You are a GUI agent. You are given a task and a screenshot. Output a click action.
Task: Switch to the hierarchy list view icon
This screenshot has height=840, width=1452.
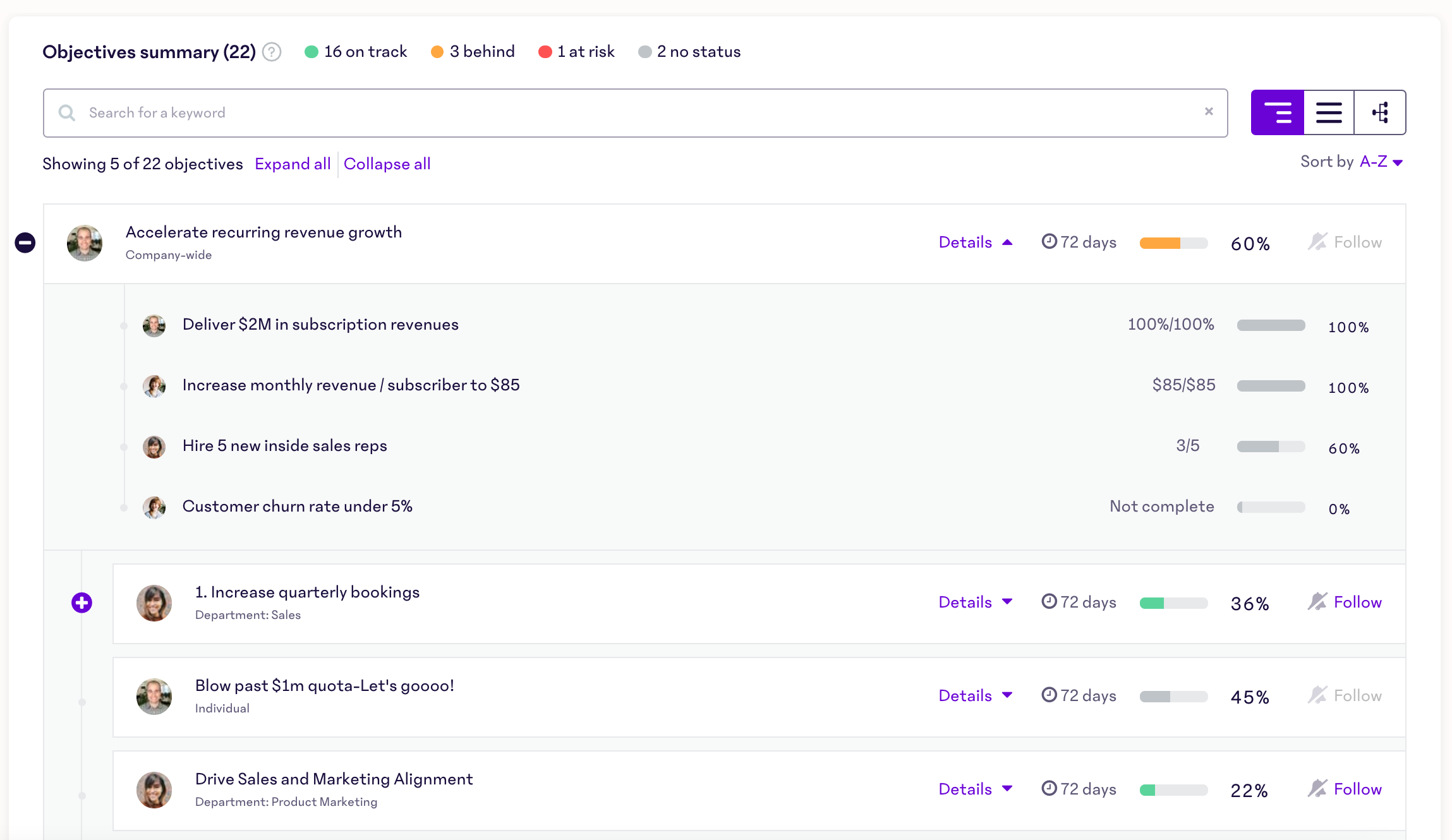tap(1277, 112)
